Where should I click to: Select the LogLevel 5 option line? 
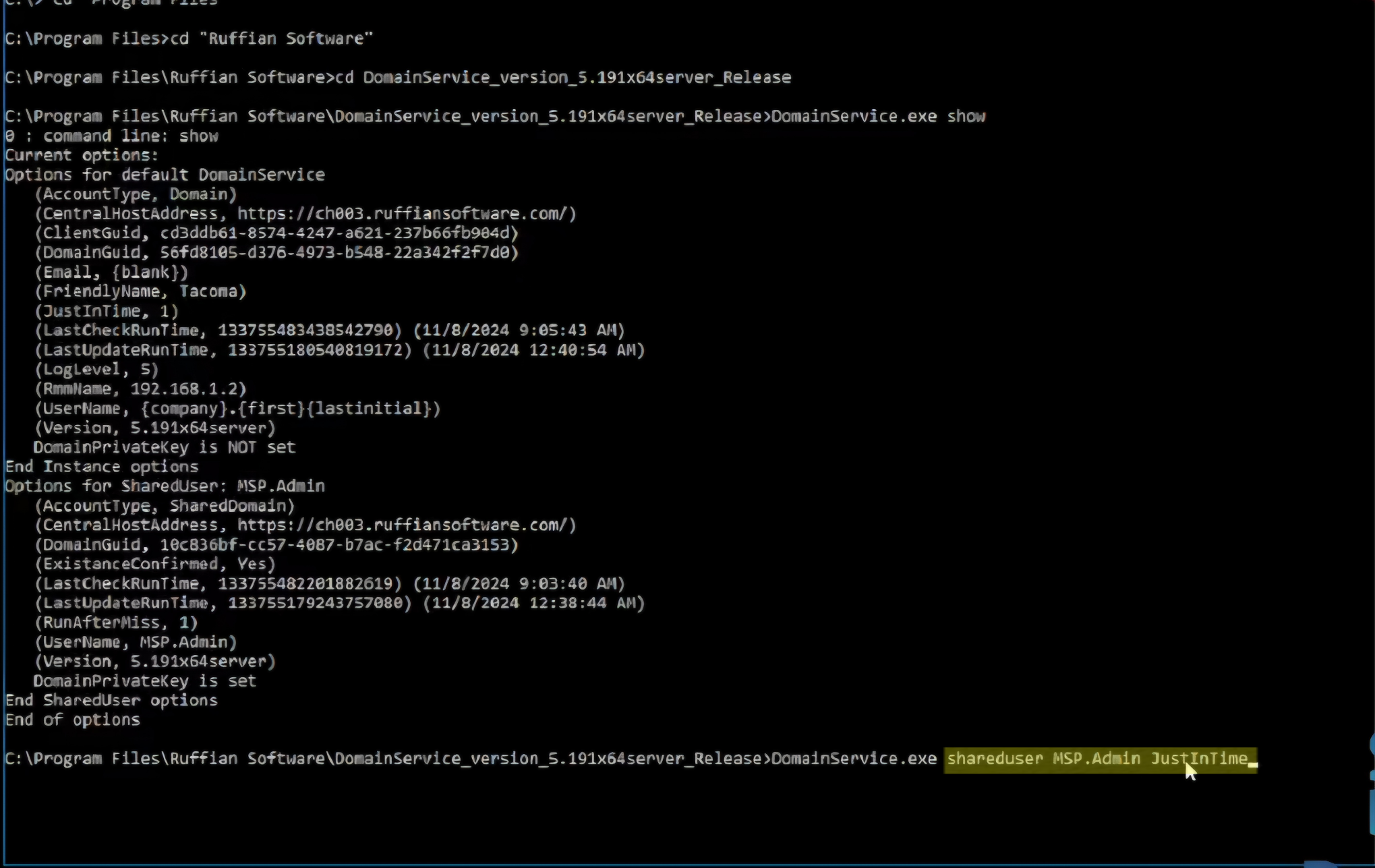click(96, 370)
